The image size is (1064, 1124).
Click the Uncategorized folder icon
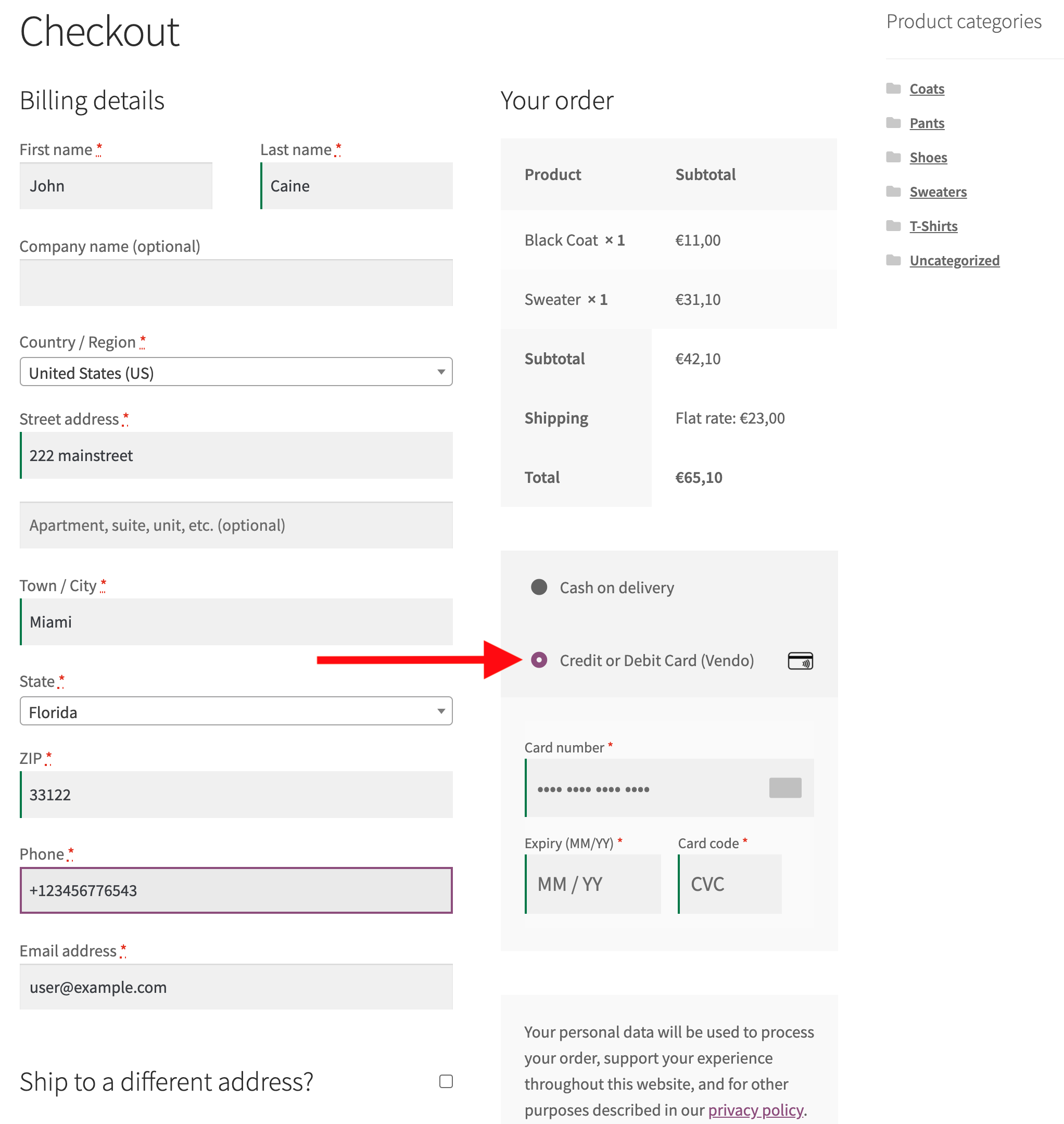point(893,260)
